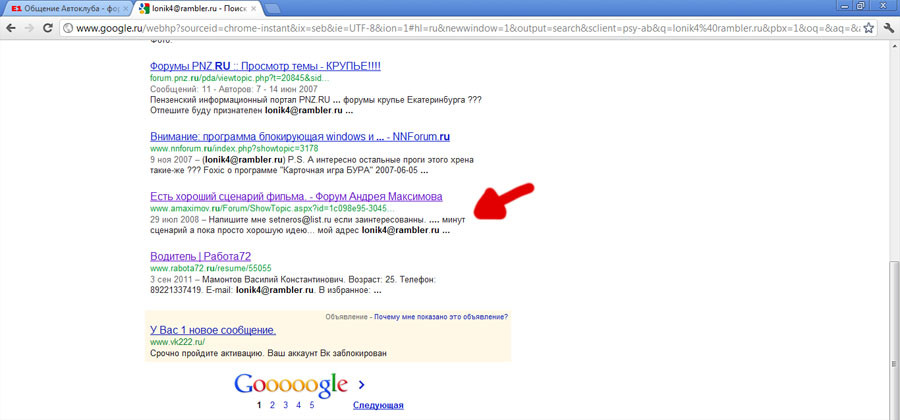Close the Общение Автоклуба tab
Screen dimensions: 900x420
tap(125, 10)
